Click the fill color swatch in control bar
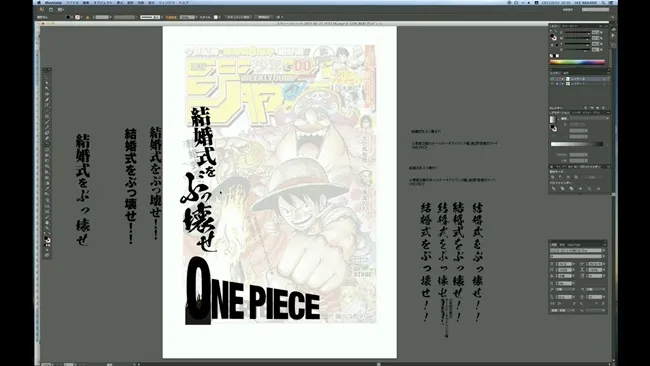Viewport: 650px width, 366px height. coord(68,17)
